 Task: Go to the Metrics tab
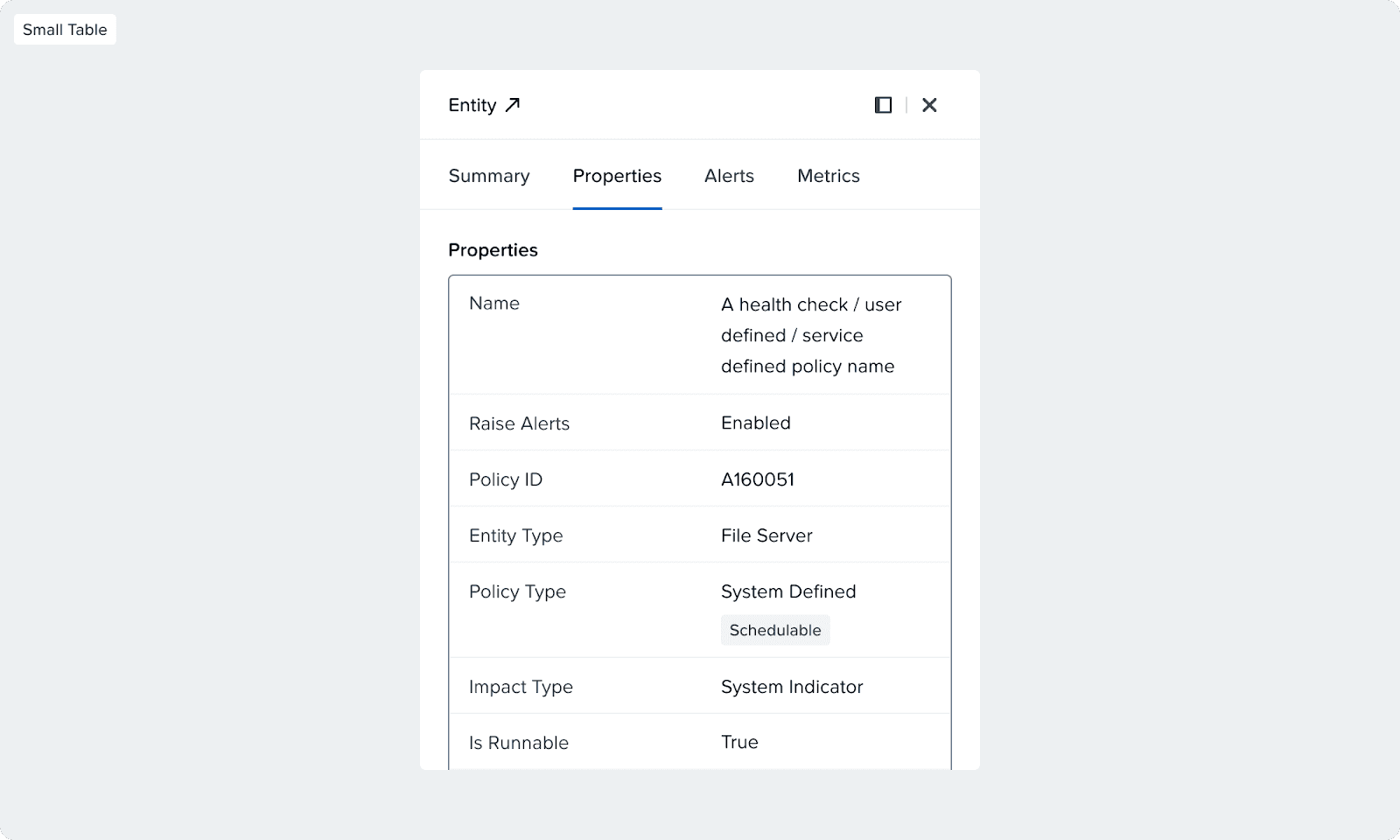(x=828, y=176)
